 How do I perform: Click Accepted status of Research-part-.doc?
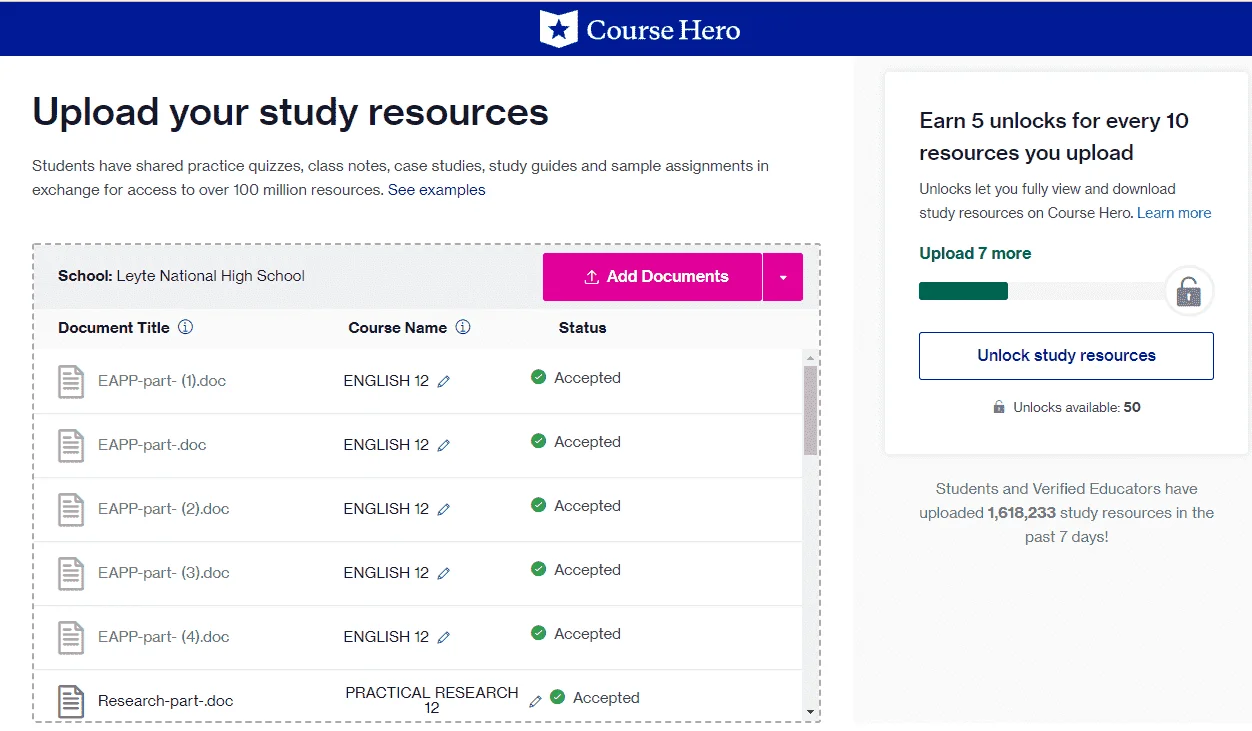click(x=606, y=698)
